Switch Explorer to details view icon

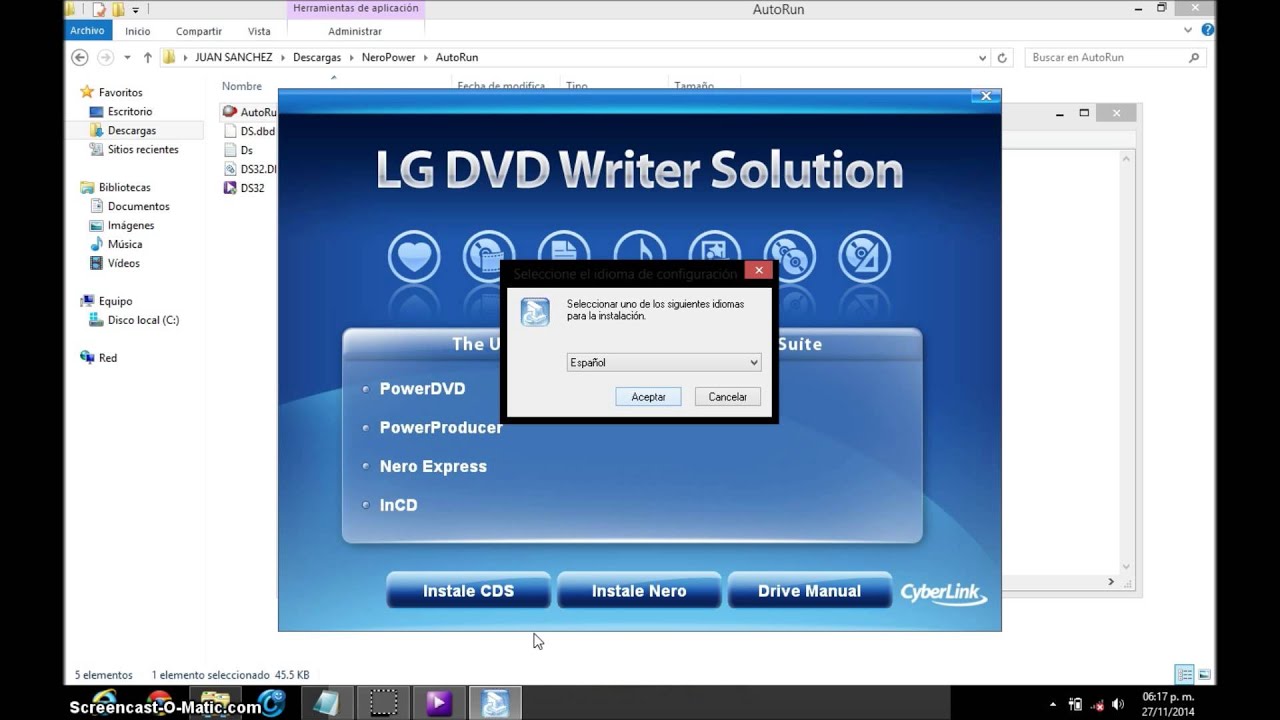(1185, 675)
